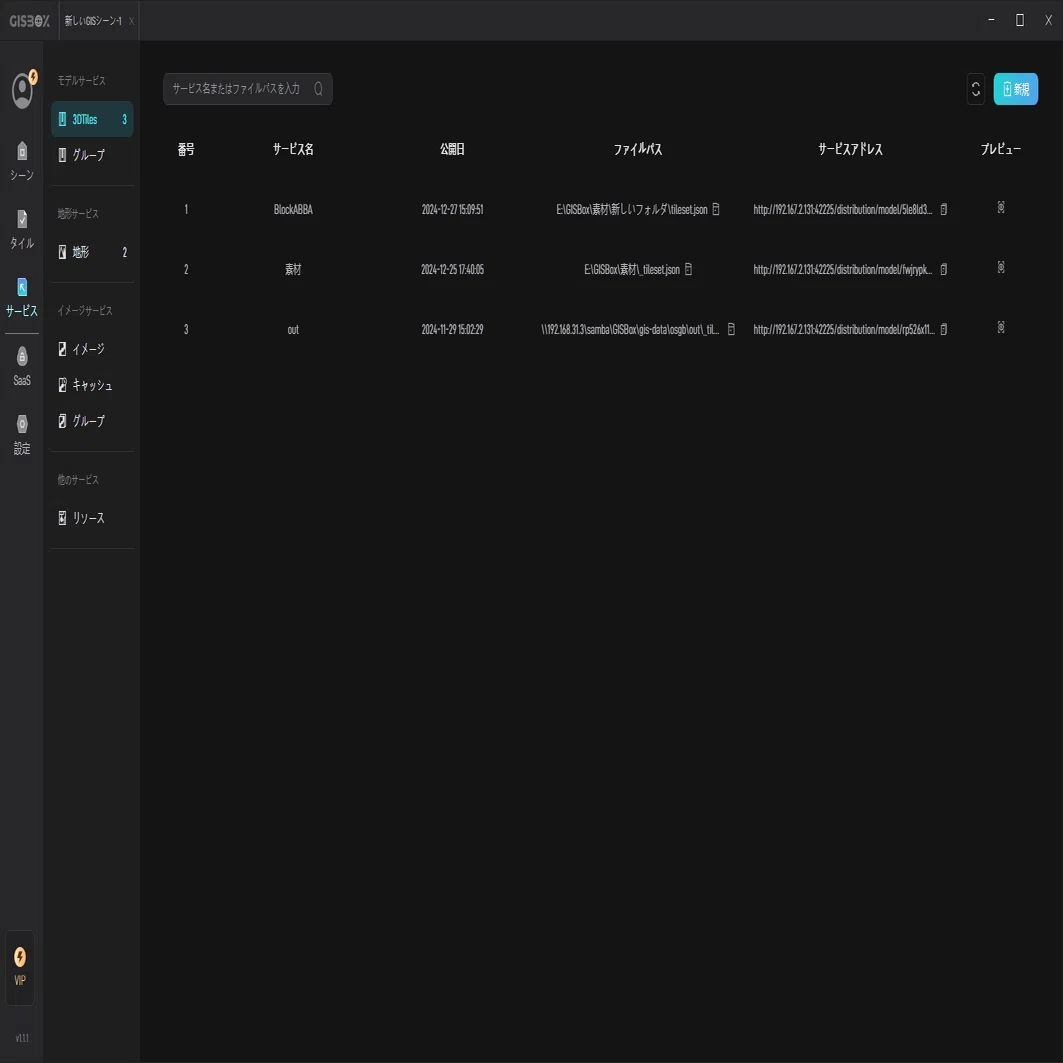The height and width of the screenshot is (1063, 1063).
Task: Click the refresh list icon
Action: 976,89
